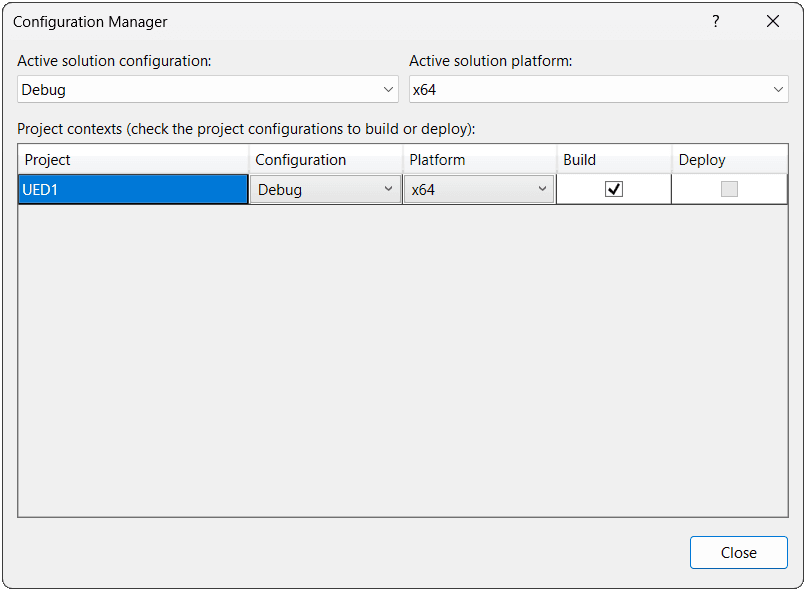Select x64 in the solution platform box
806x592 pixels.
point(590,88)
